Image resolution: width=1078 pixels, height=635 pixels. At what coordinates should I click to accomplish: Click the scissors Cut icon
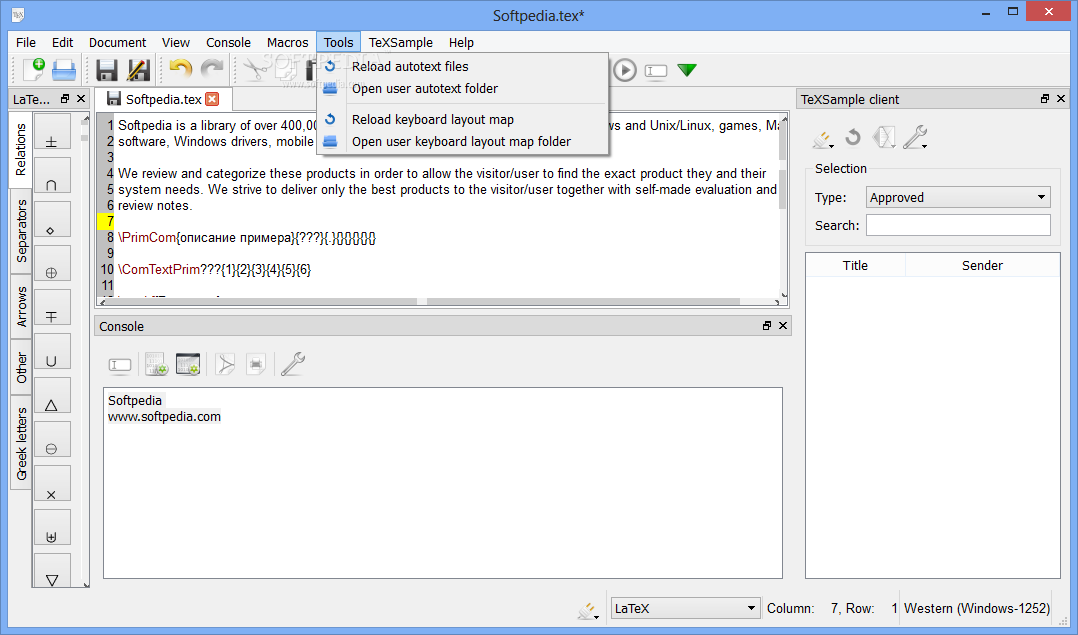coord(255,69)
